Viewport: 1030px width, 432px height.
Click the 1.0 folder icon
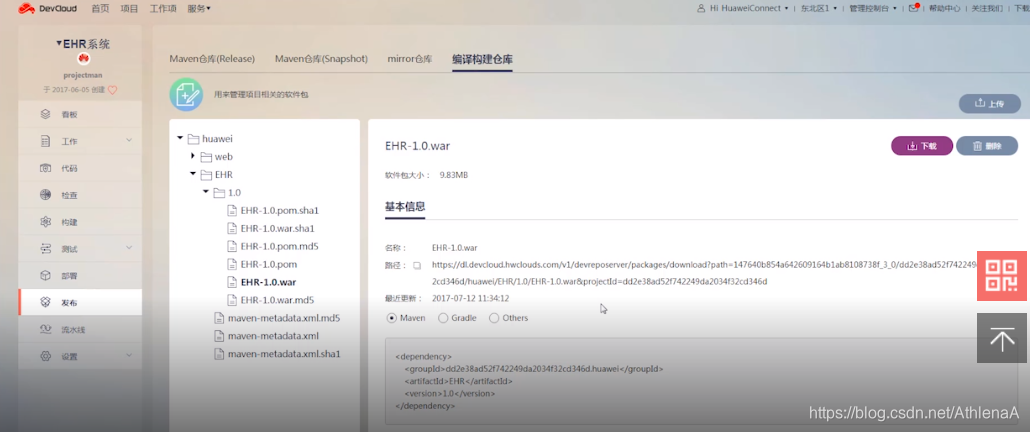coord(219,192)
